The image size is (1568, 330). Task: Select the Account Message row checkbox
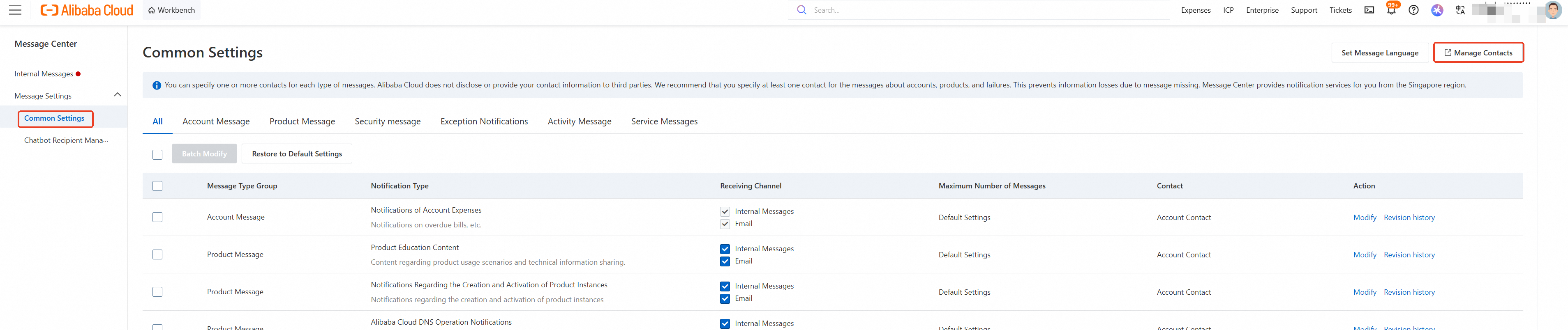158,217
